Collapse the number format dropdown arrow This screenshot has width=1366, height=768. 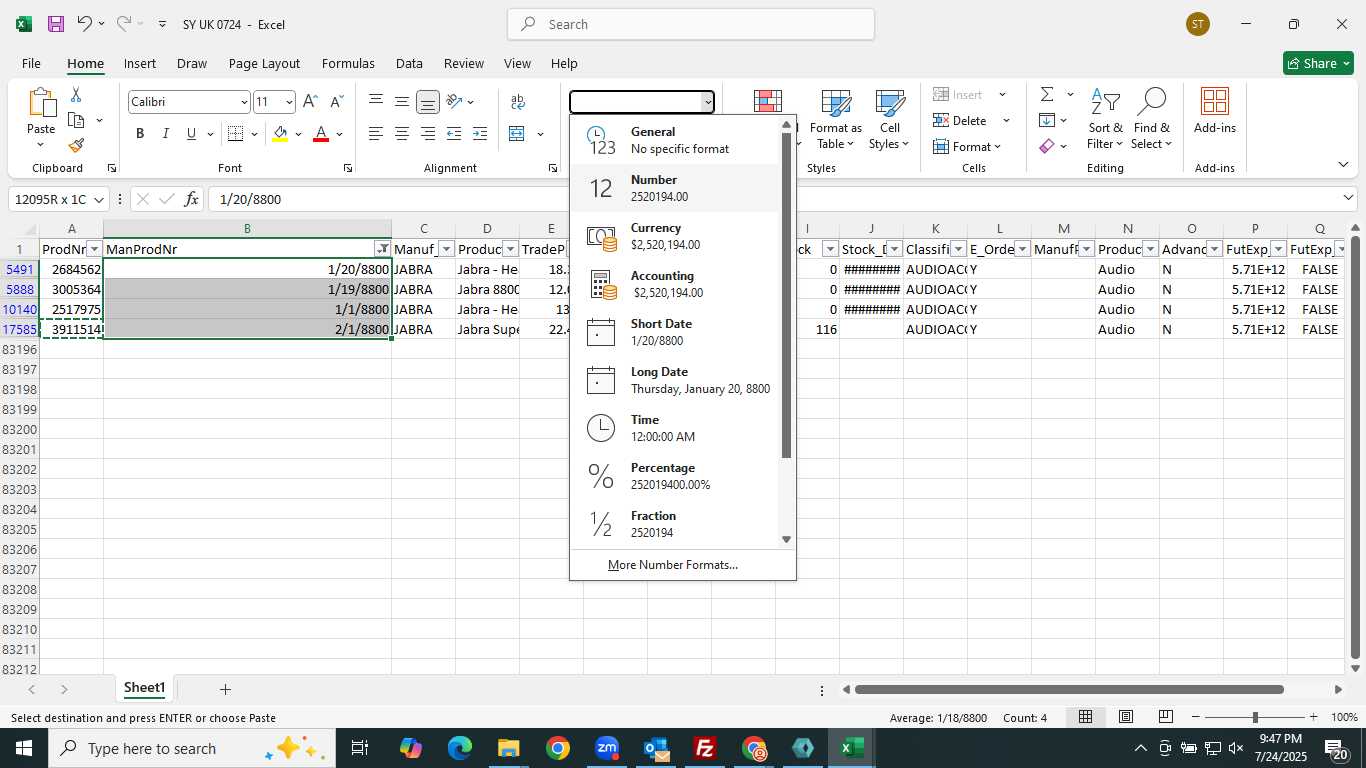tap(707, 102)
